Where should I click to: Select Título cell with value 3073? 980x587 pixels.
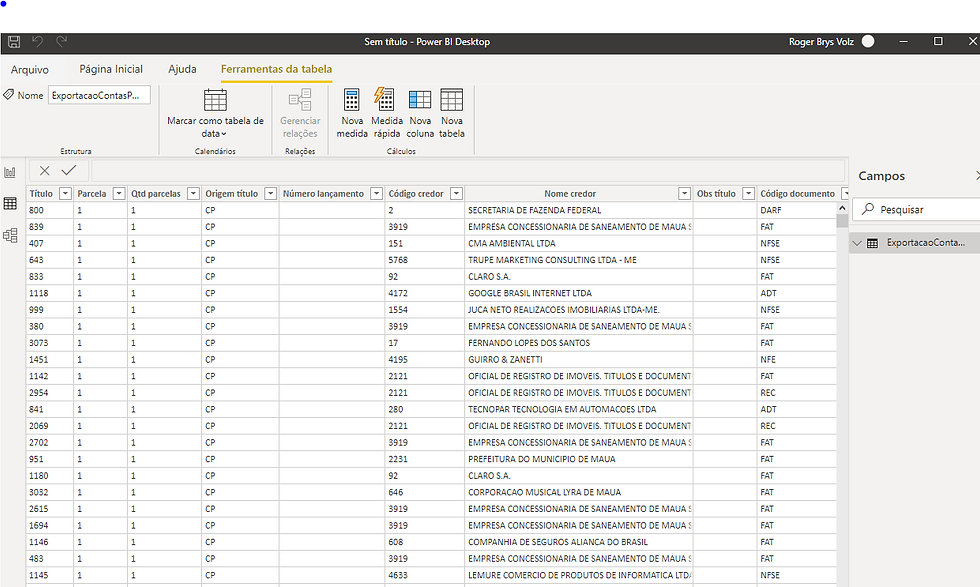[x=50, y=343]
